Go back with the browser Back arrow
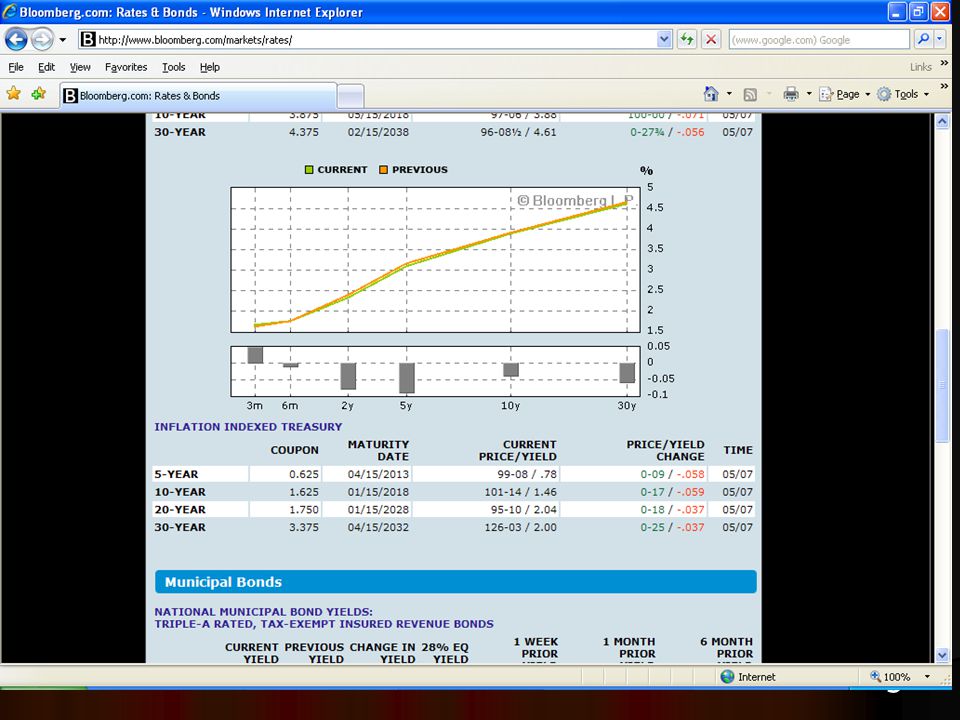960x720 pixels. [17, 40]
